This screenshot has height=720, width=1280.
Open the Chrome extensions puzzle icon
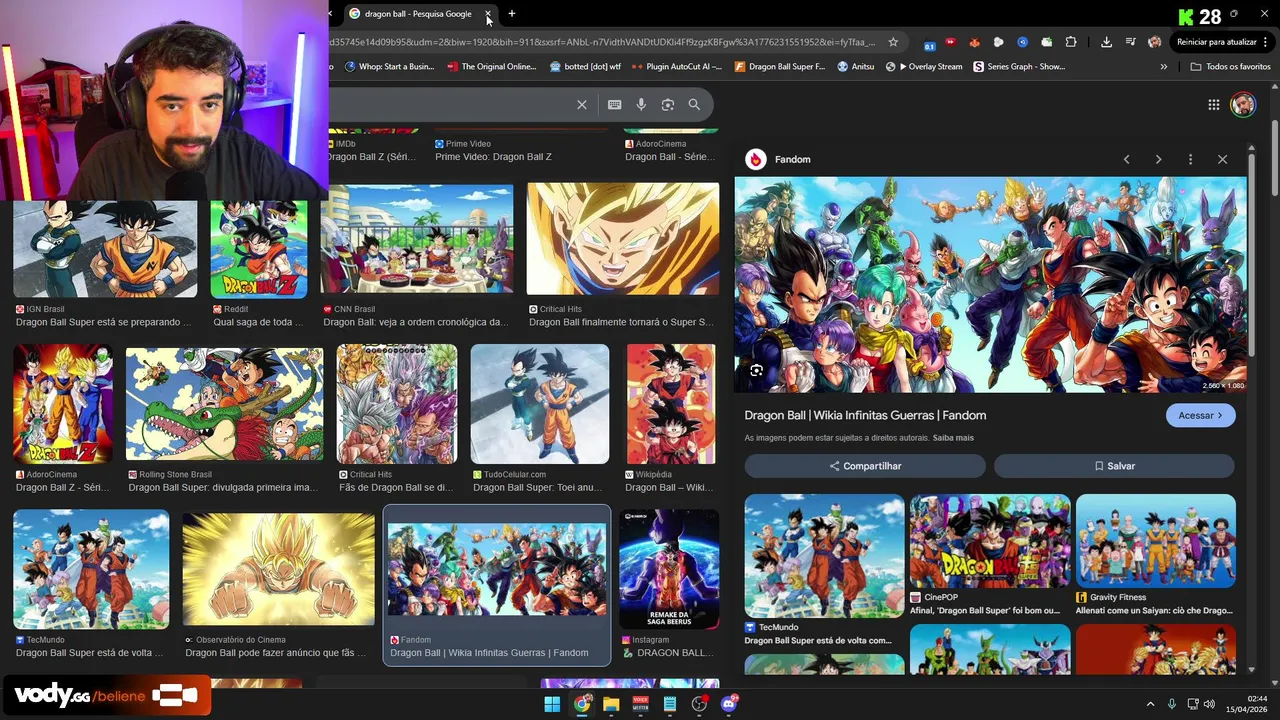tap(1071, 42)
